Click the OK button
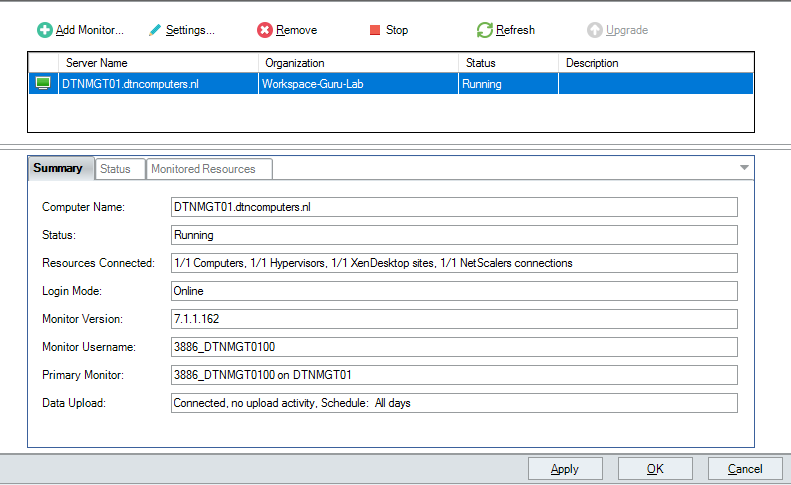The height and width of the screenshot is (485, 791). [x=655, y=469]
